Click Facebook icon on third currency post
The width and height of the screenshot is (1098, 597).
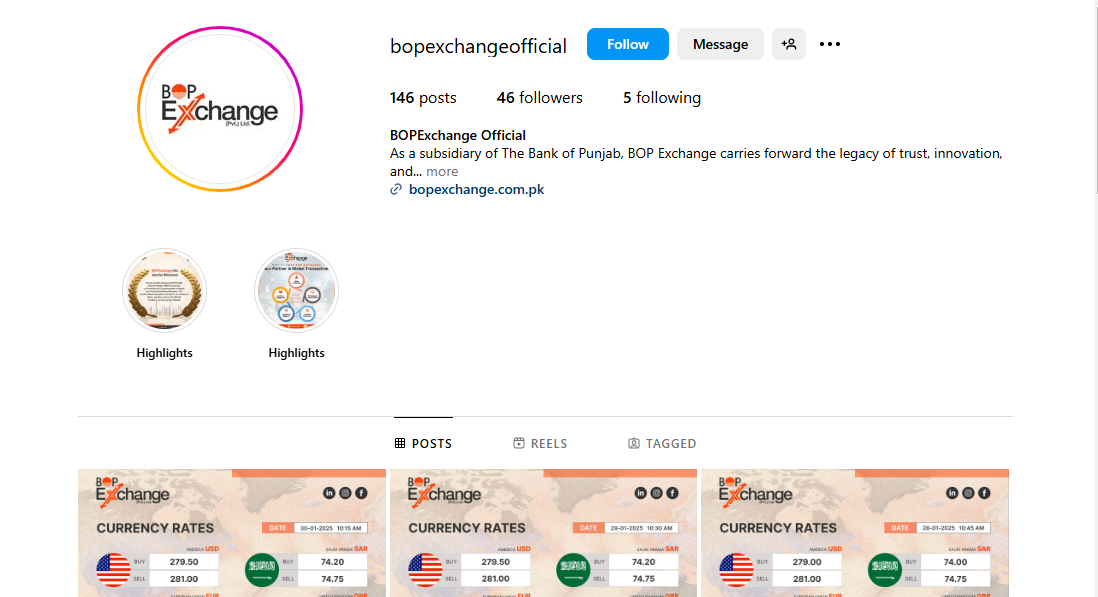tap(985, 493)
